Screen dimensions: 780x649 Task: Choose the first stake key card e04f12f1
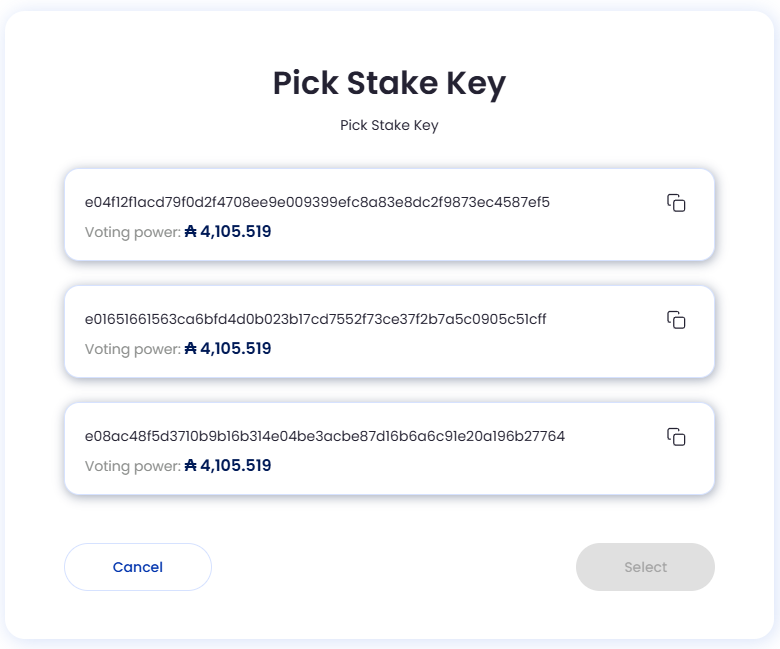coord(390,214)
